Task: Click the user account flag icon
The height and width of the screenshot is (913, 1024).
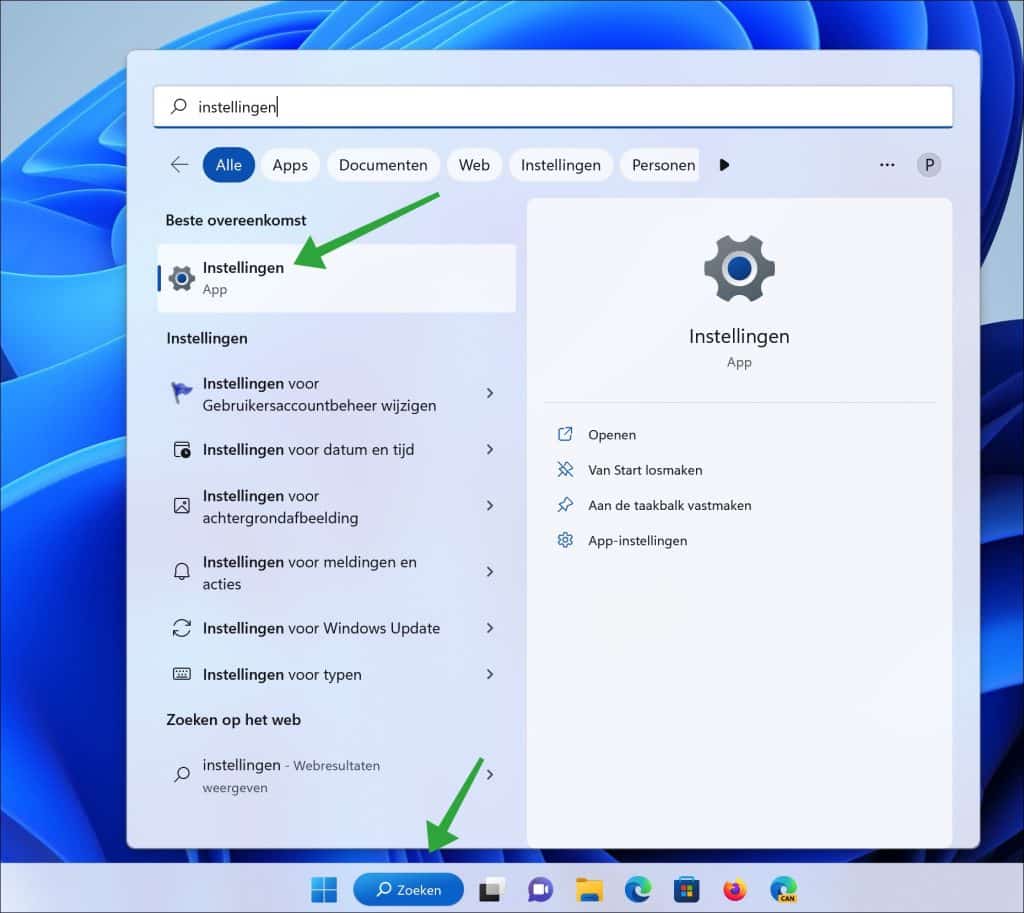Action: [182, 393]
